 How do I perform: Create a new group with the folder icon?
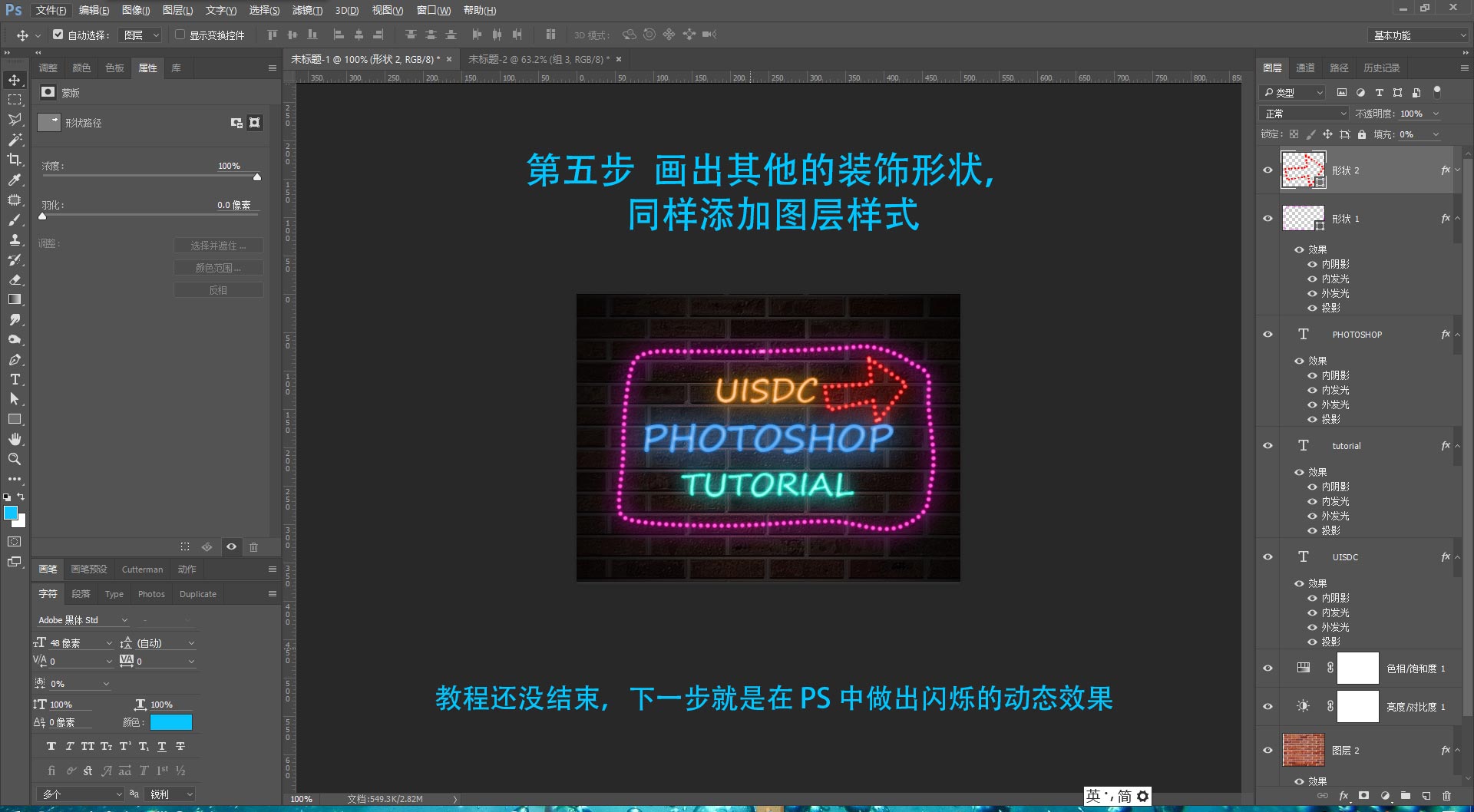pyautogui.click(x=1406, y=796)
